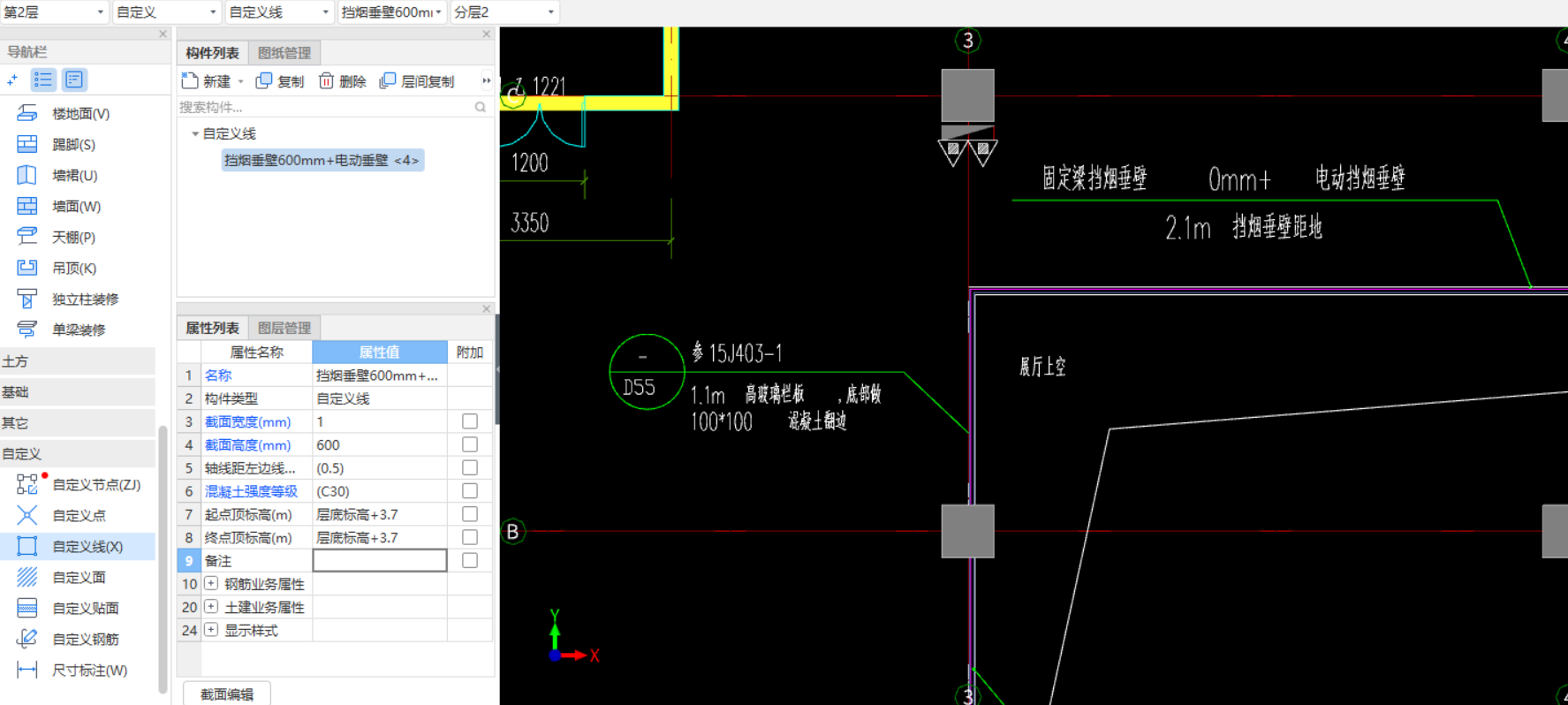Image resolution: width=1568 pixels, height=705 pixels.
Task: Switch to the 图纸管理 tab
Action: click(x=284, y=53)
